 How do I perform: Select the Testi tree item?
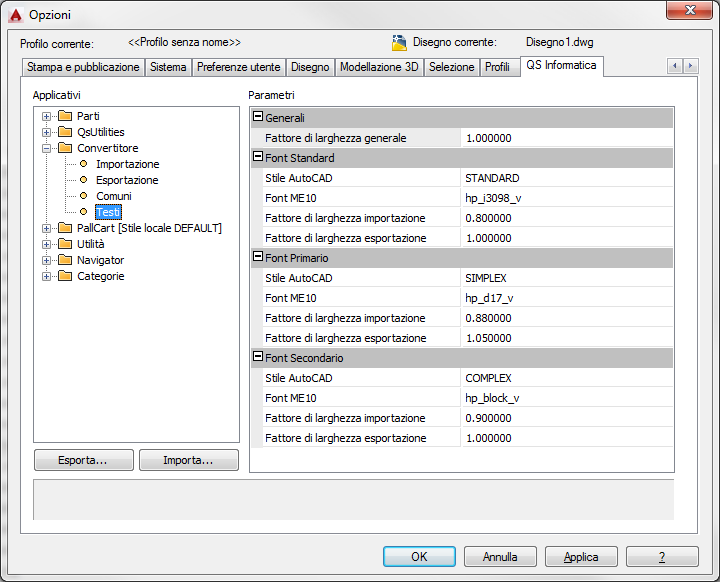pos(108,212)
